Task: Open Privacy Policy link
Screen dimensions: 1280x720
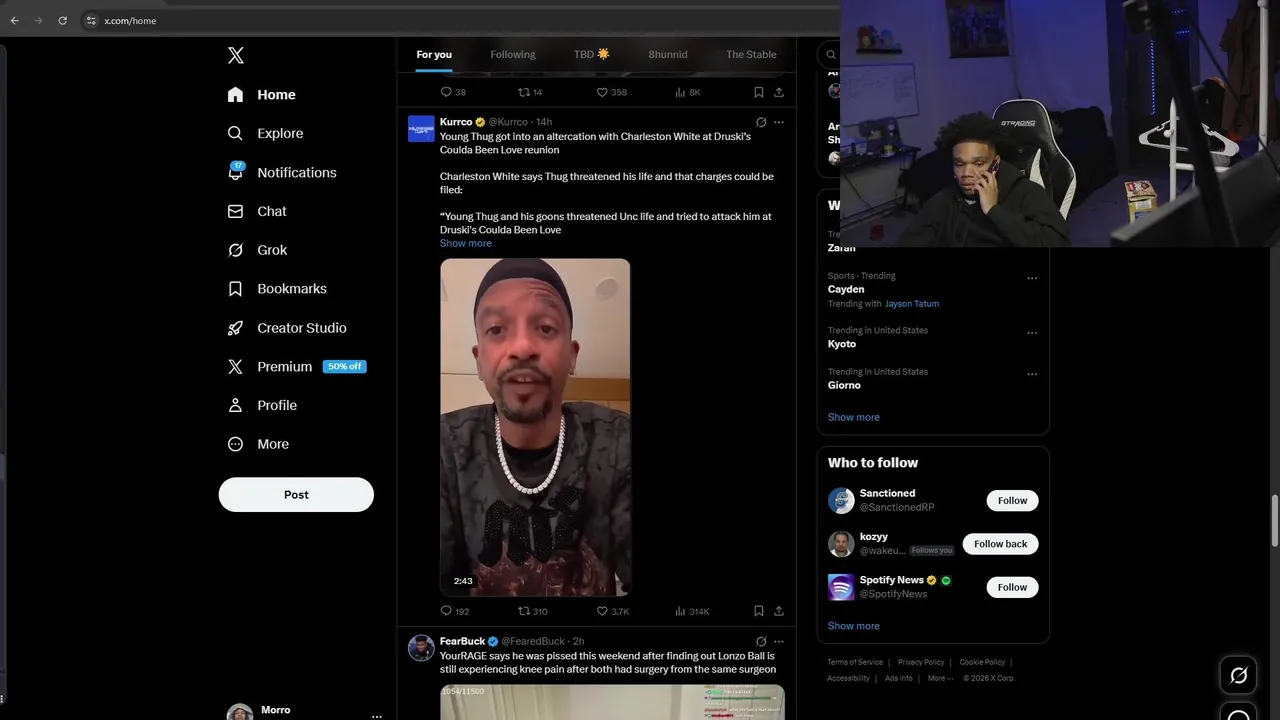Action: (x=921, y=662)
